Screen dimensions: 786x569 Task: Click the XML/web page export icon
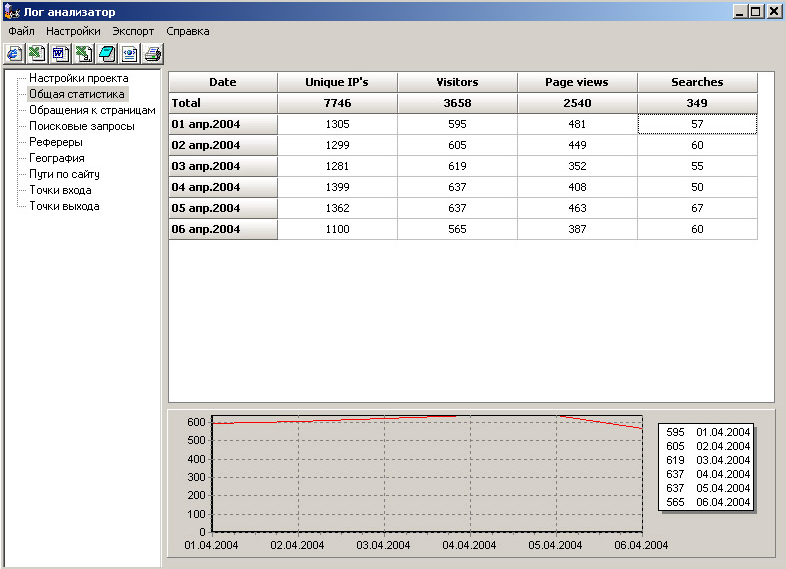tap(129, 54)
